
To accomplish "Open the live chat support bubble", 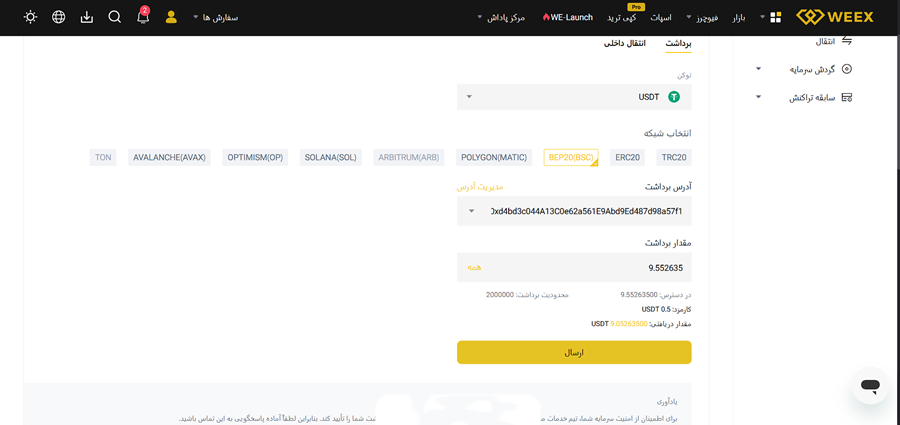I will pos(870,385).
